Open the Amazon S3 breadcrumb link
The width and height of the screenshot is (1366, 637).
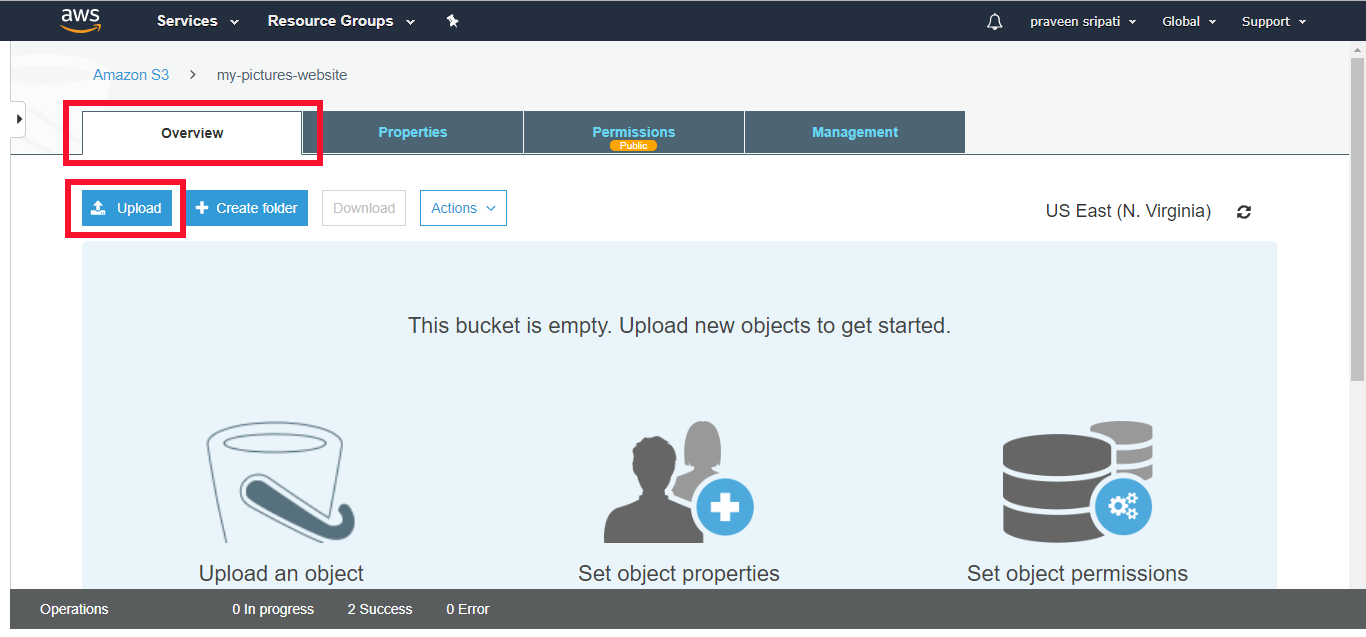click(x=131, y=74)
